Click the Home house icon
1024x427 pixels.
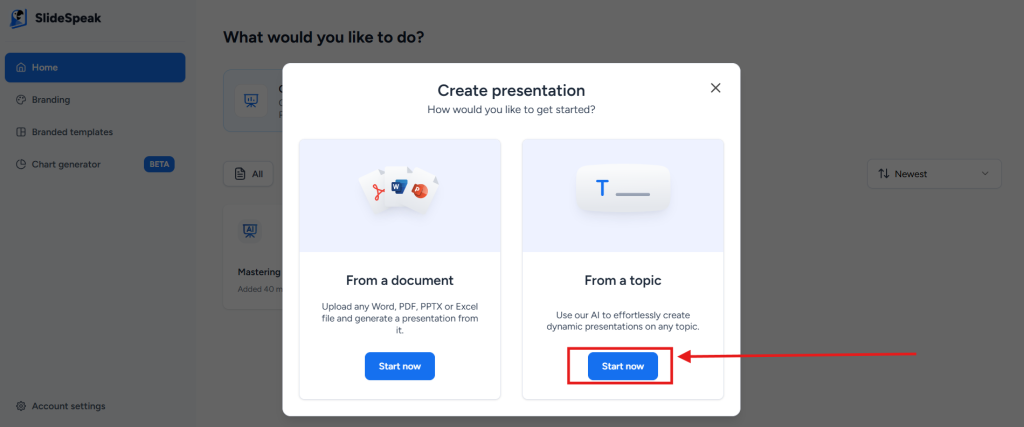coord(21,67)
